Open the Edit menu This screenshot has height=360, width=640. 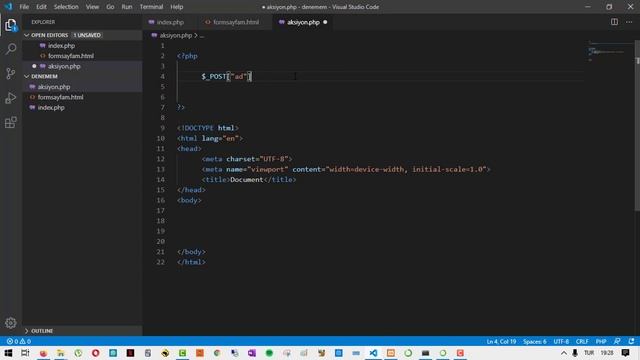click(41, 7)
